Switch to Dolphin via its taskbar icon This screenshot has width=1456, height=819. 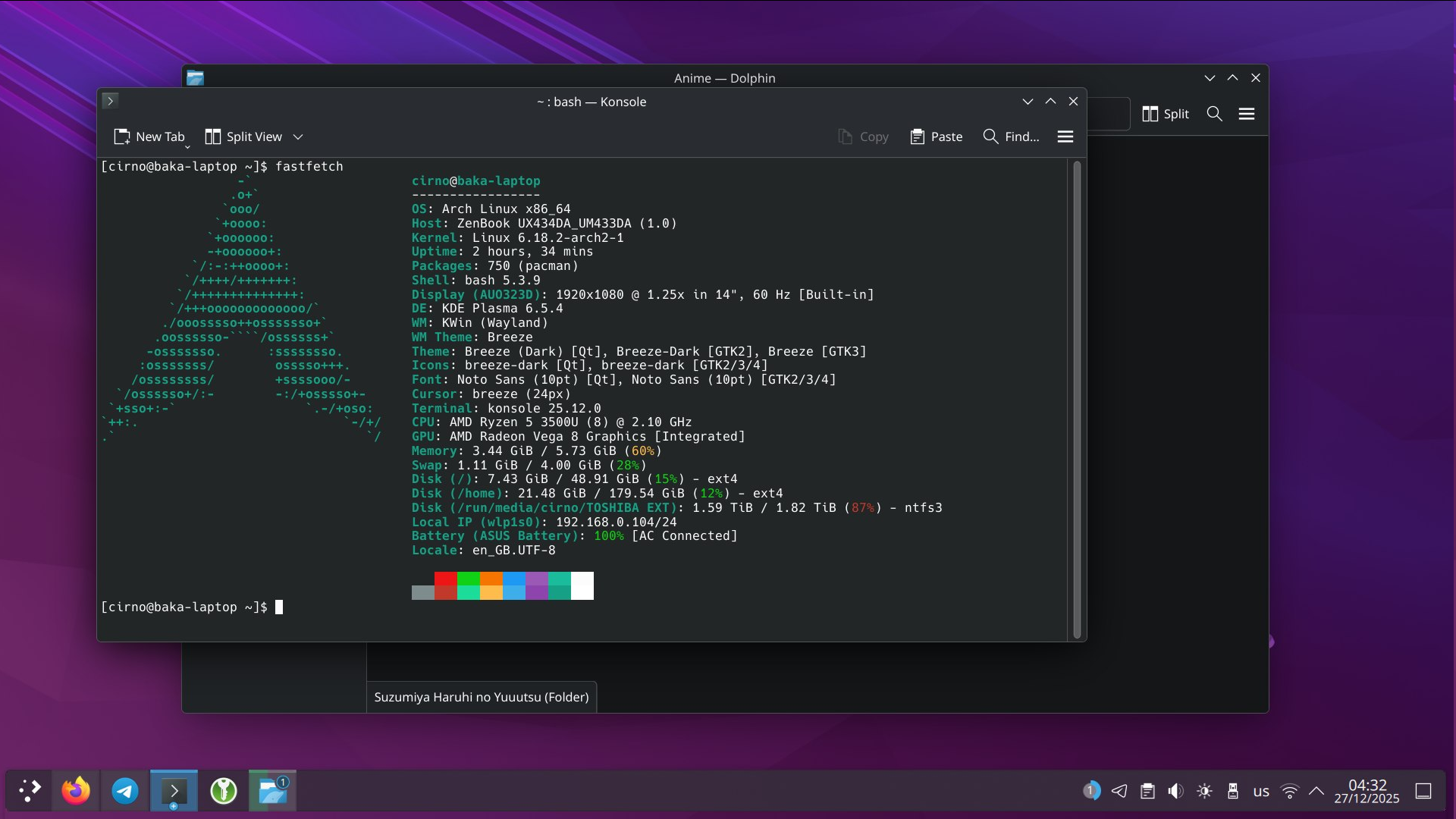[x=272, y=791]
